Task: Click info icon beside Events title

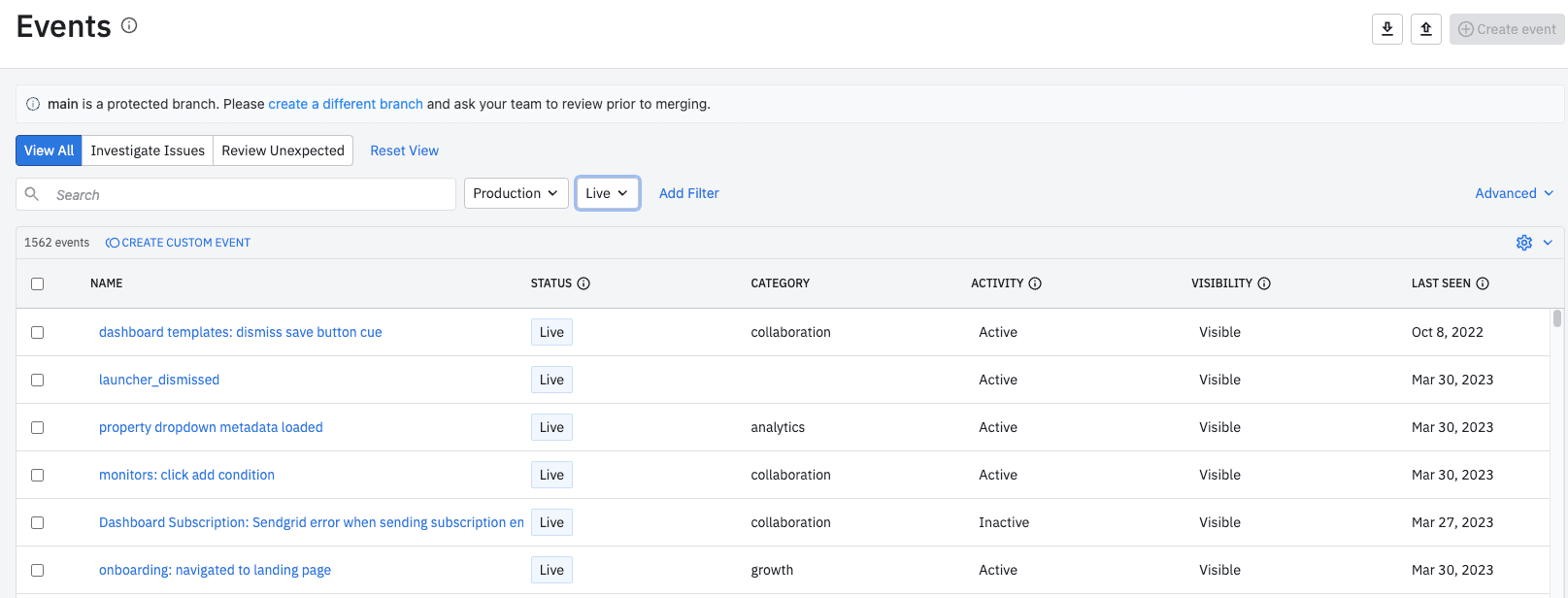Action: [x=129, y=26]
